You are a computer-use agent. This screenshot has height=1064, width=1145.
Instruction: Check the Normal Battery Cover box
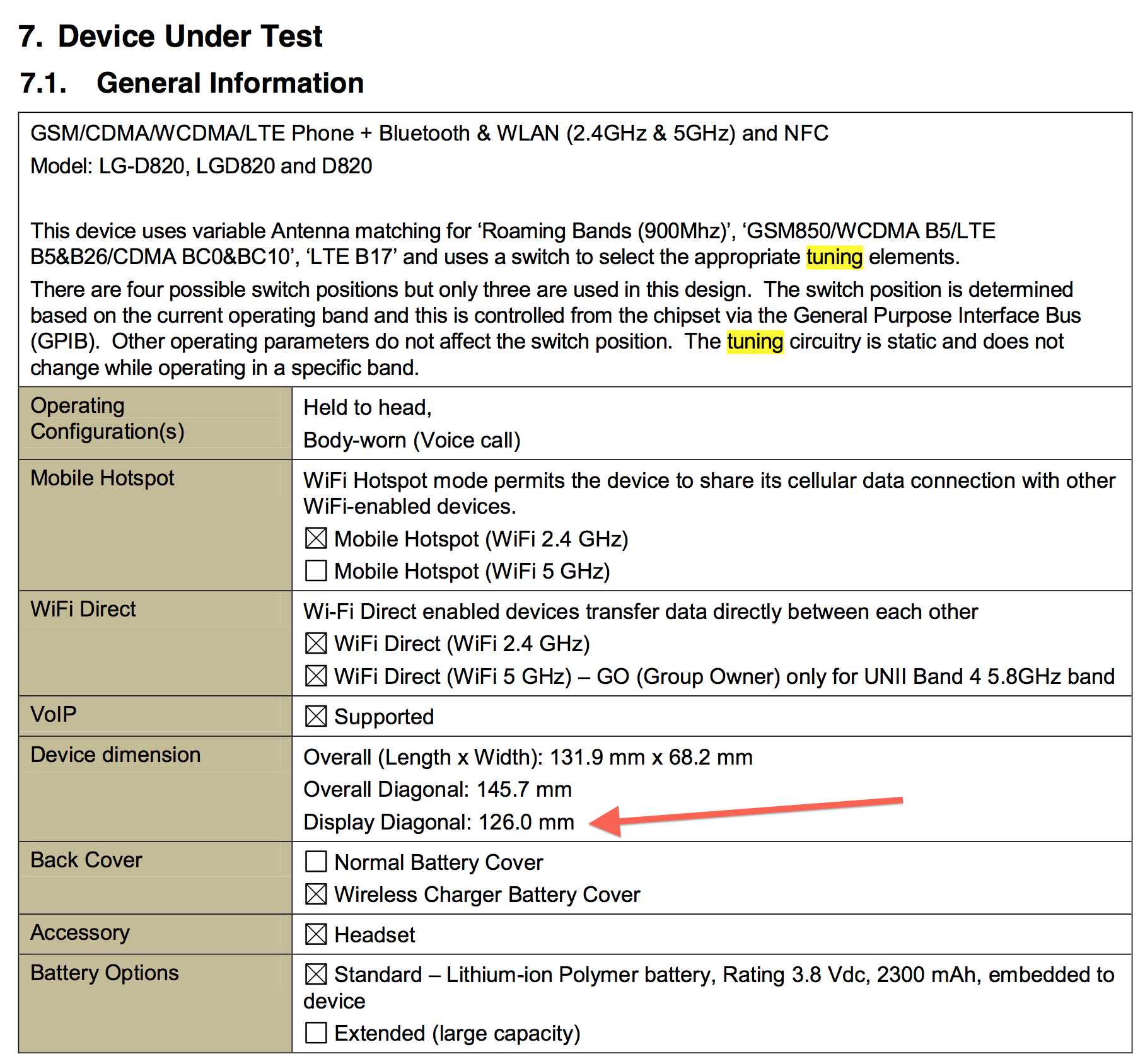315,862
